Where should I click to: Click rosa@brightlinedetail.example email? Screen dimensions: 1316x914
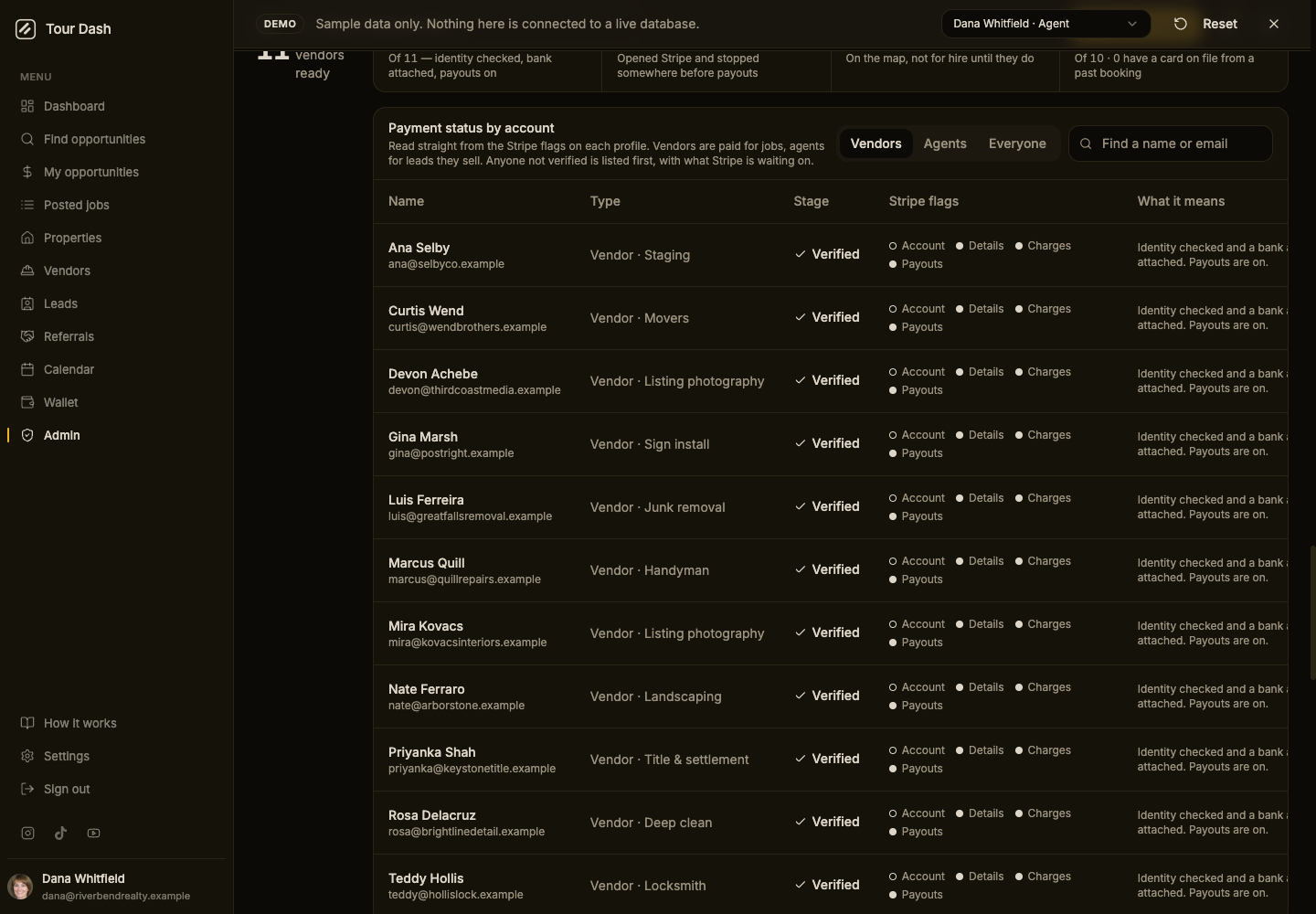(x=466, y=832)
